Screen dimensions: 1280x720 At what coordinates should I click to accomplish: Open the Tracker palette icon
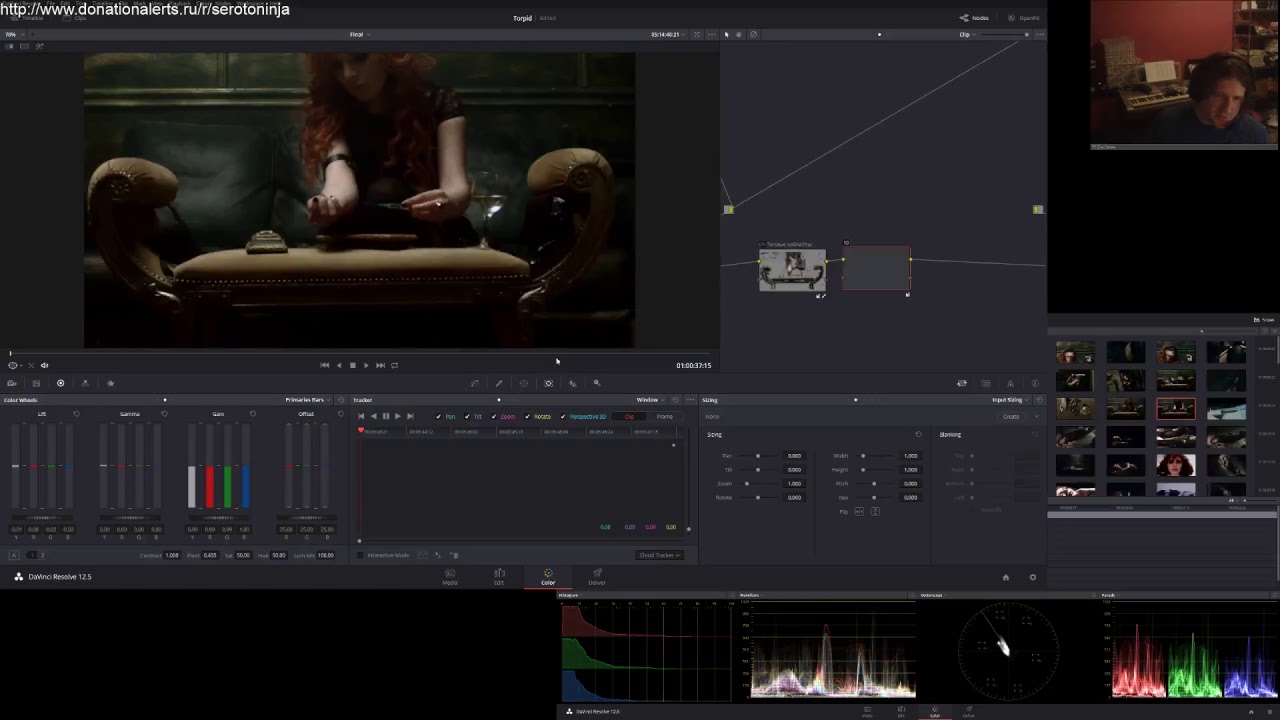click(548, 383)
